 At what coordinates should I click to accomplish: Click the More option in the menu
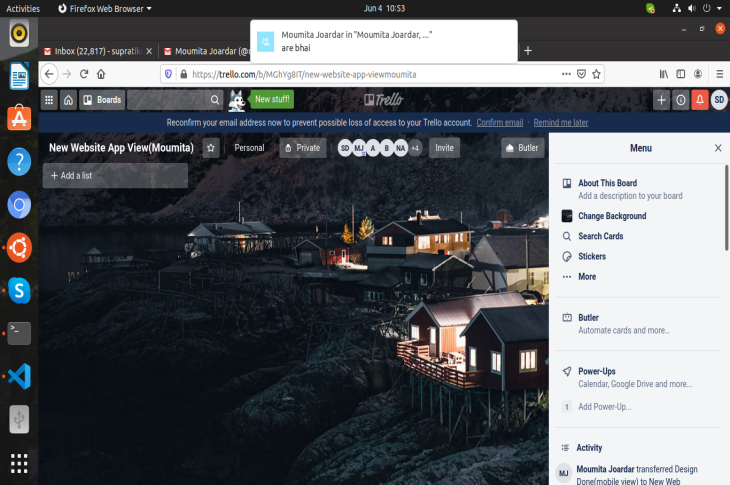pos(586,277)
